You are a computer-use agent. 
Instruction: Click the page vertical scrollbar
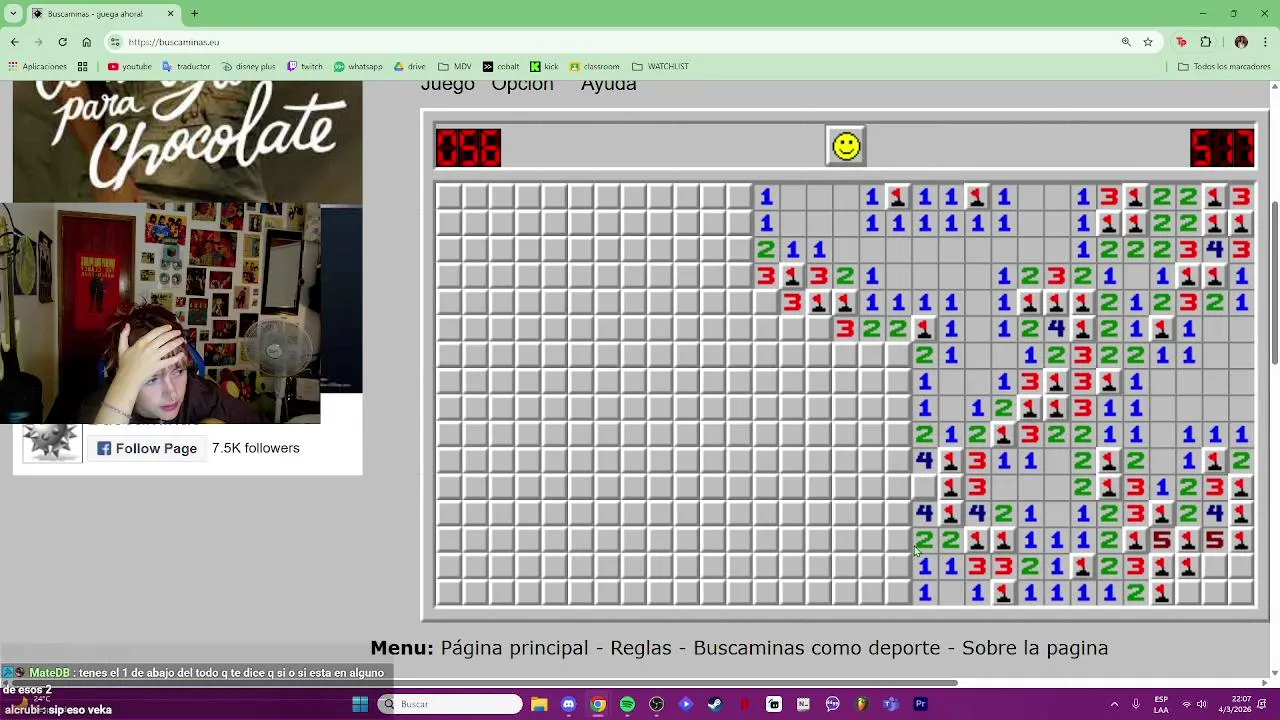coord(1274,285)
